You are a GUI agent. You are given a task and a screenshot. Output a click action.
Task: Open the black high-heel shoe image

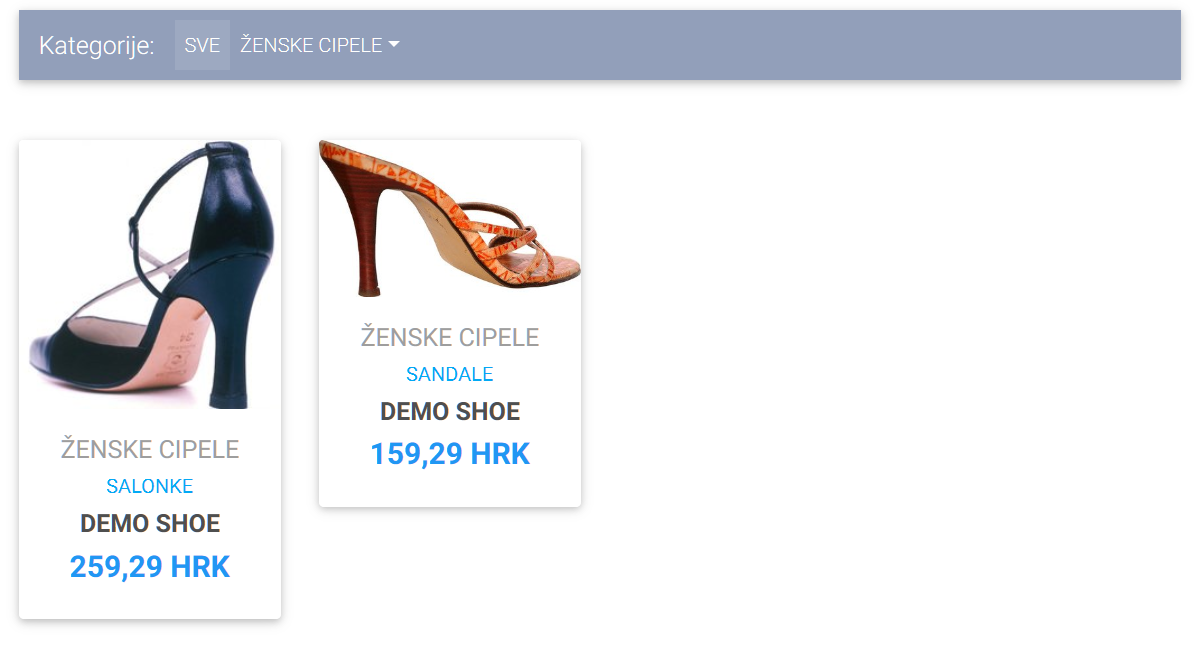[x=150, y=274]
